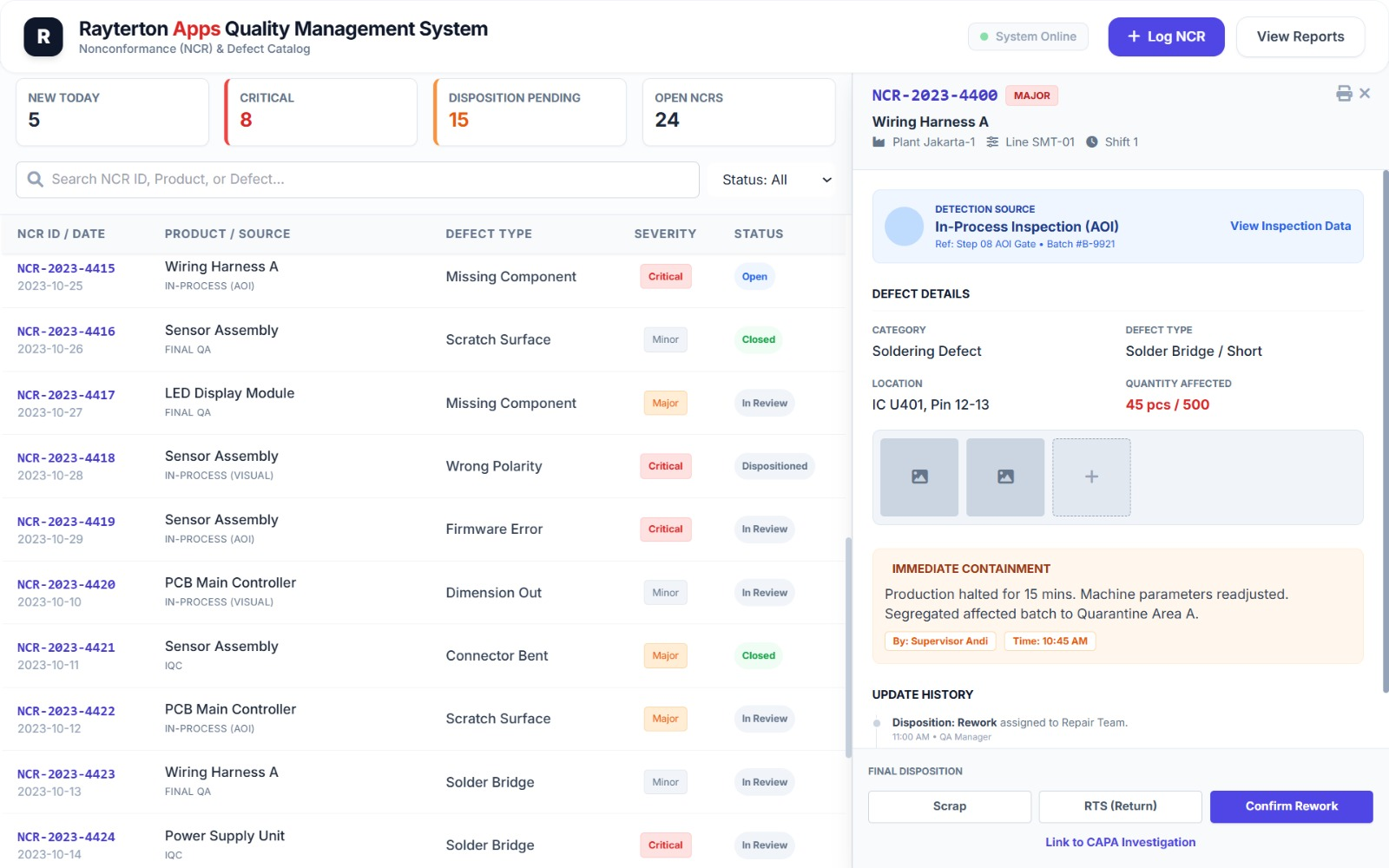The width and height of the screenshot is (1389, 868).
Task: Open Link to CAPA Investigation
Action: click(1120, 842)
